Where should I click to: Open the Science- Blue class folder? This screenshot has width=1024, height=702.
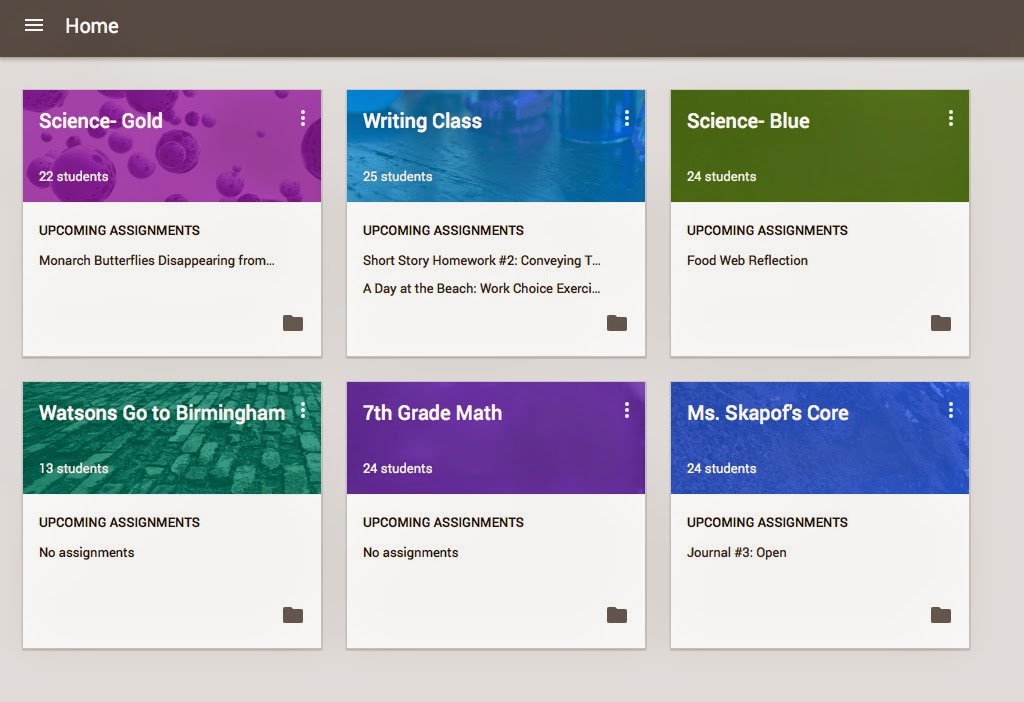pos(941,323)
